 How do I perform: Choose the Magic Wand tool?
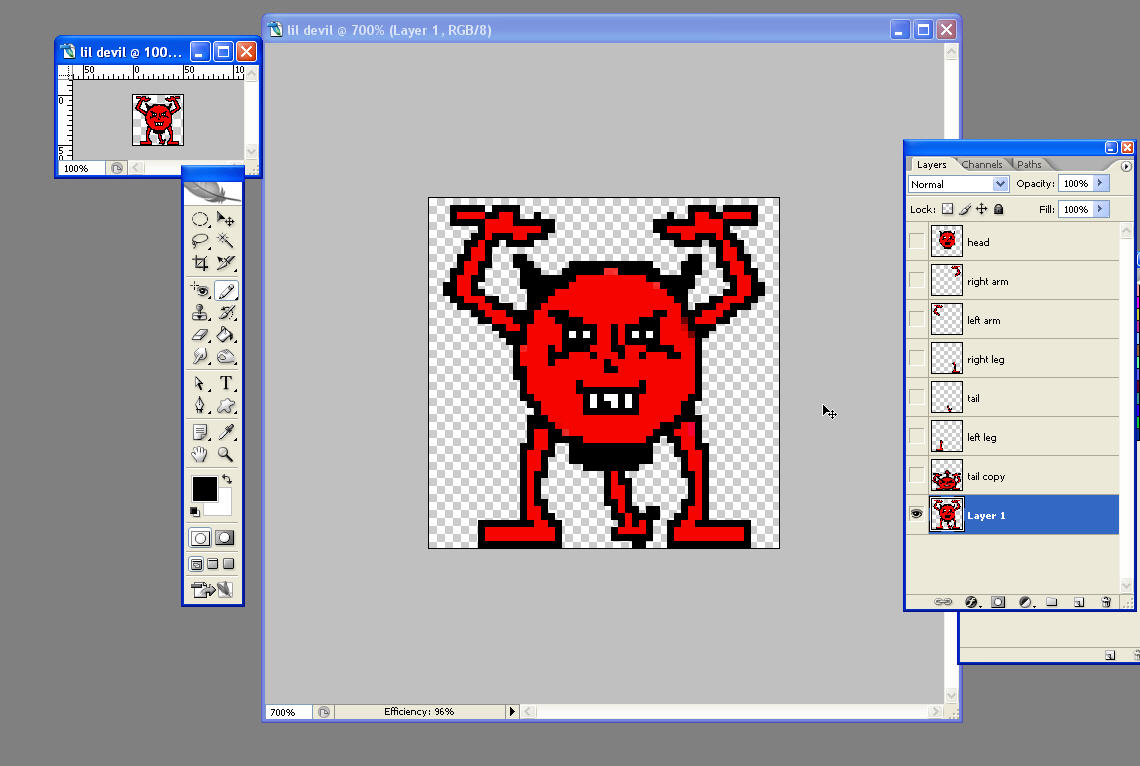coord(226,241)
